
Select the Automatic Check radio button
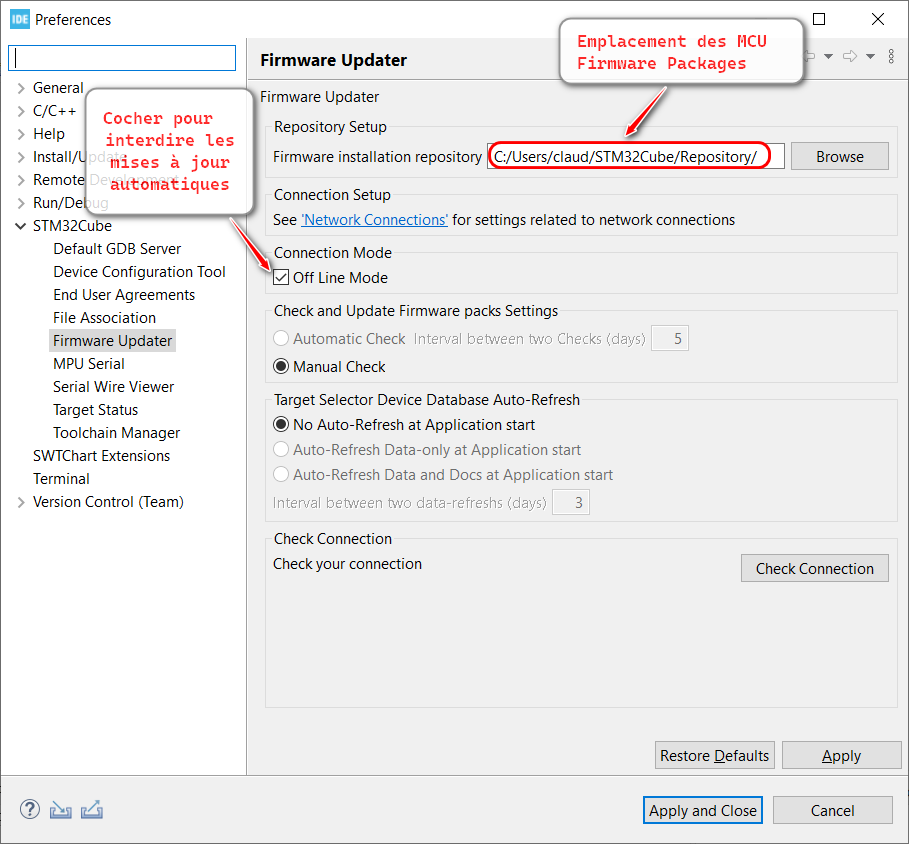tap(281, 339)
